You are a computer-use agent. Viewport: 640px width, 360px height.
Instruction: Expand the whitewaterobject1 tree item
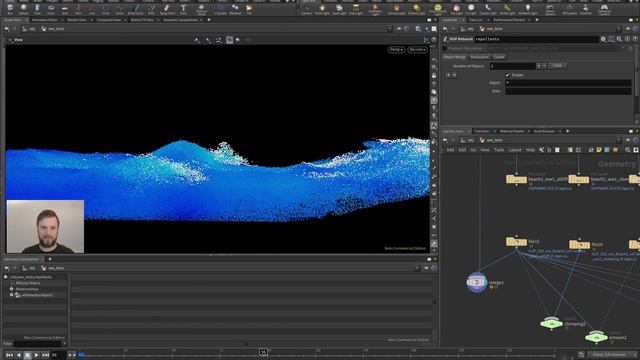pyautogui.click(x=11, y=295)
